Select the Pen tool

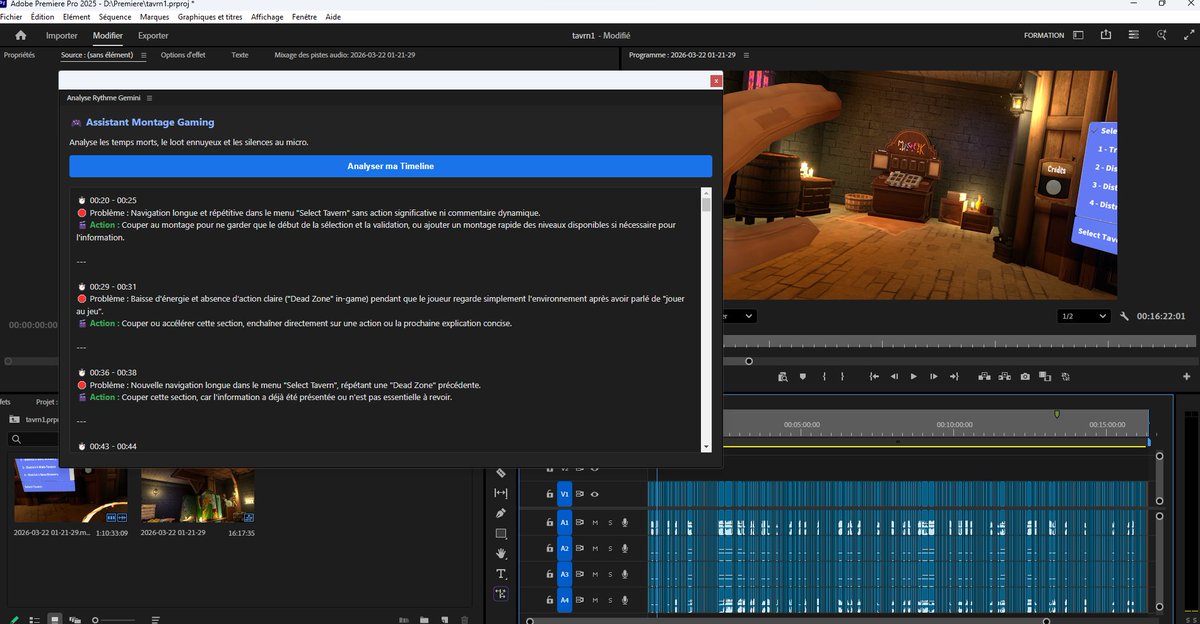point(501,513)
